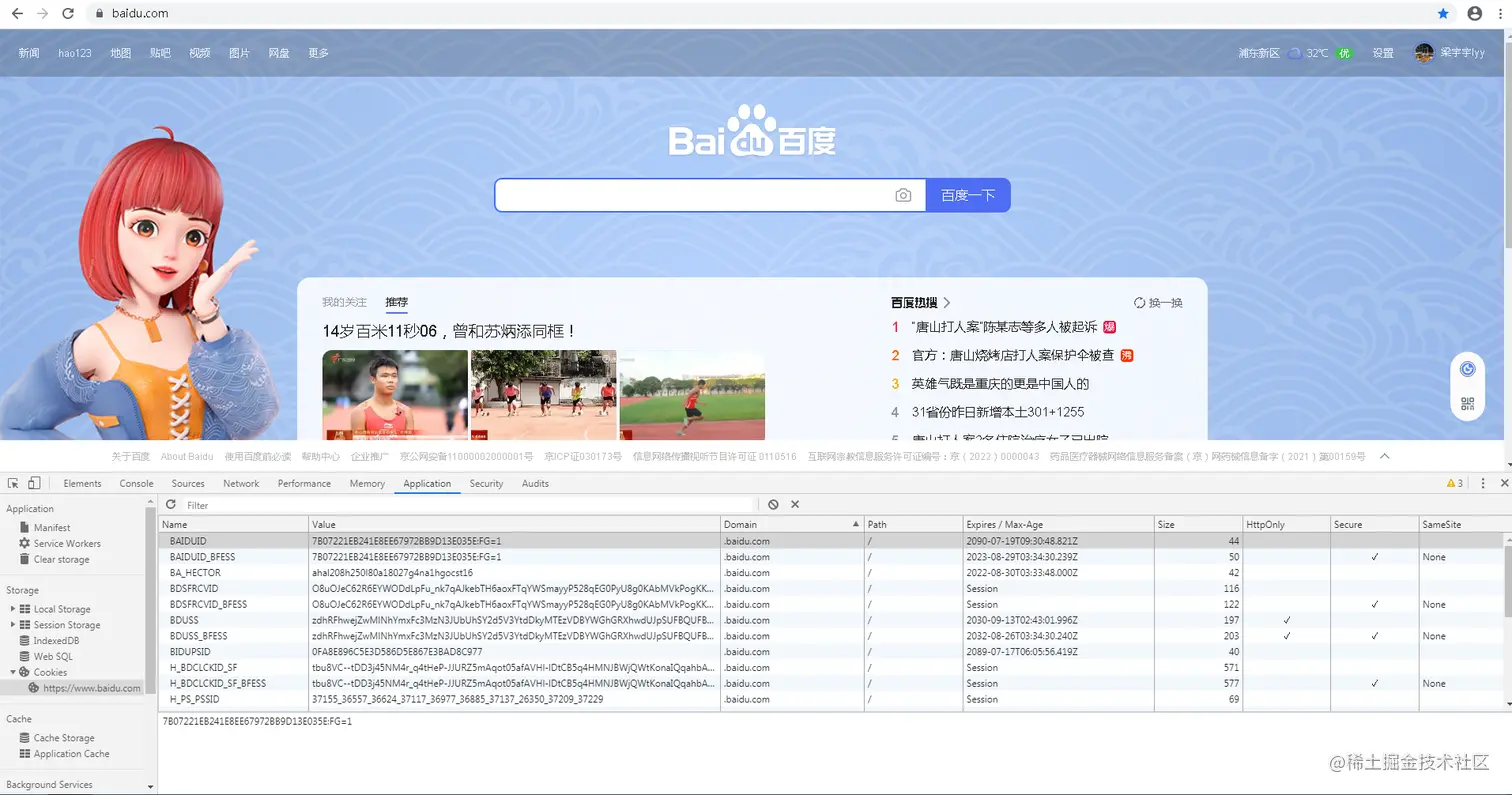This screenshot has height=795, width=1512.
Task: Click the 换一换 refresh icon in hot search
Action: [x=1139, y=302]
